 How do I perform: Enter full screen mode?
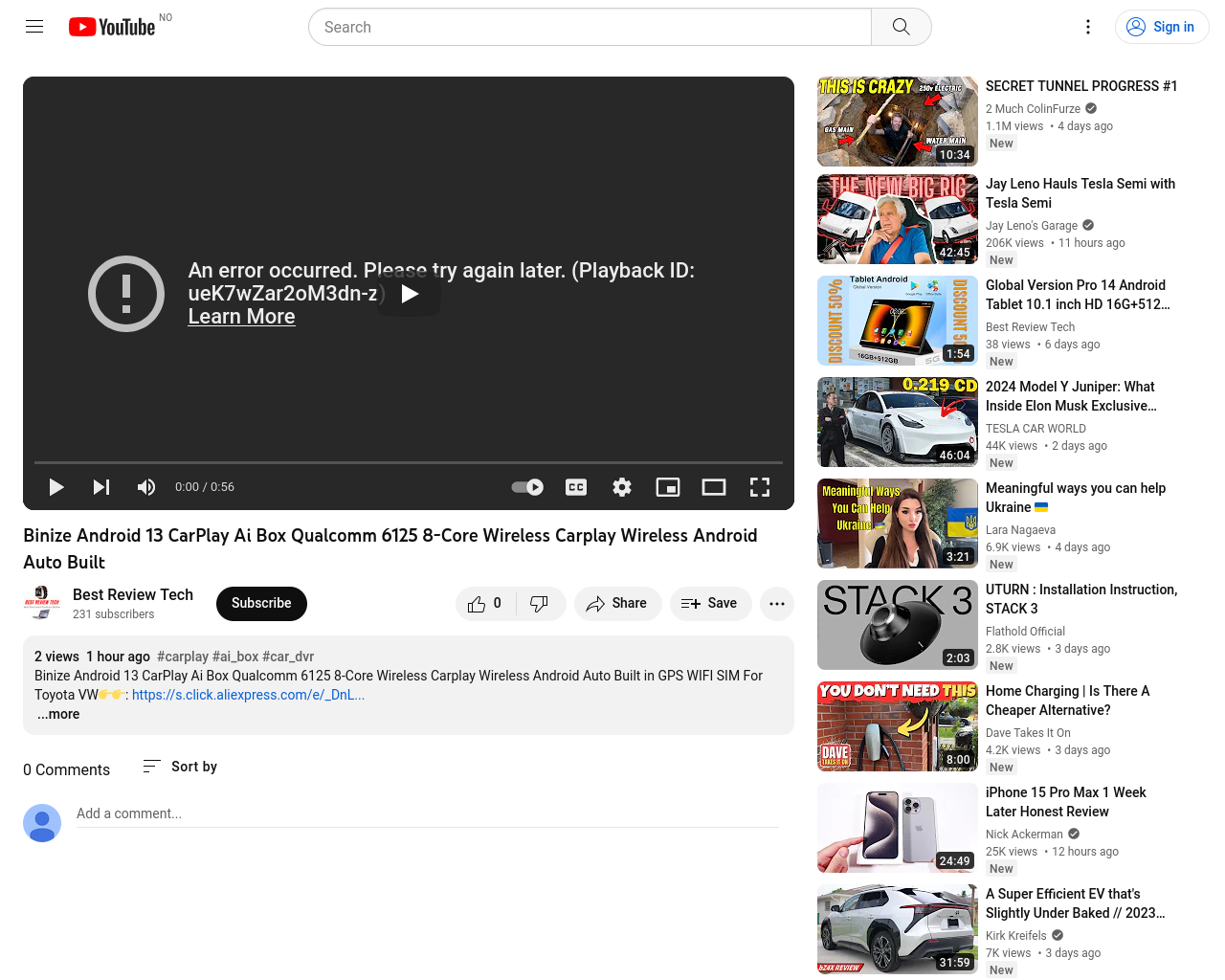pyautogui.click(x=760, y=487)
